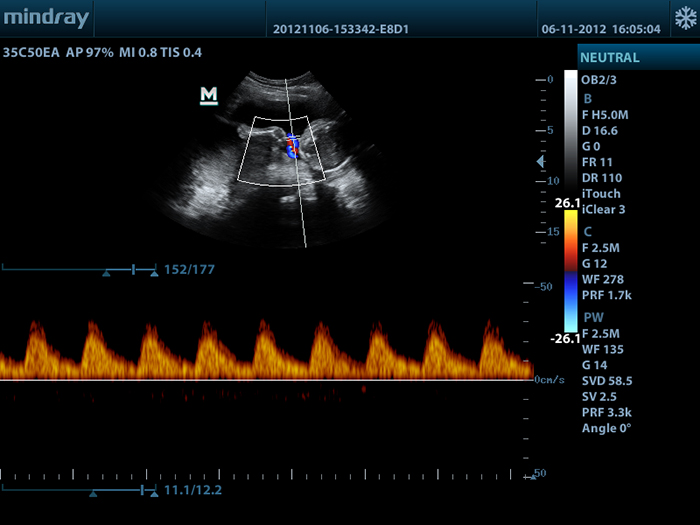Click the grayscale map bar
Viewport: 700px width, 525px height.
point(571,133)
